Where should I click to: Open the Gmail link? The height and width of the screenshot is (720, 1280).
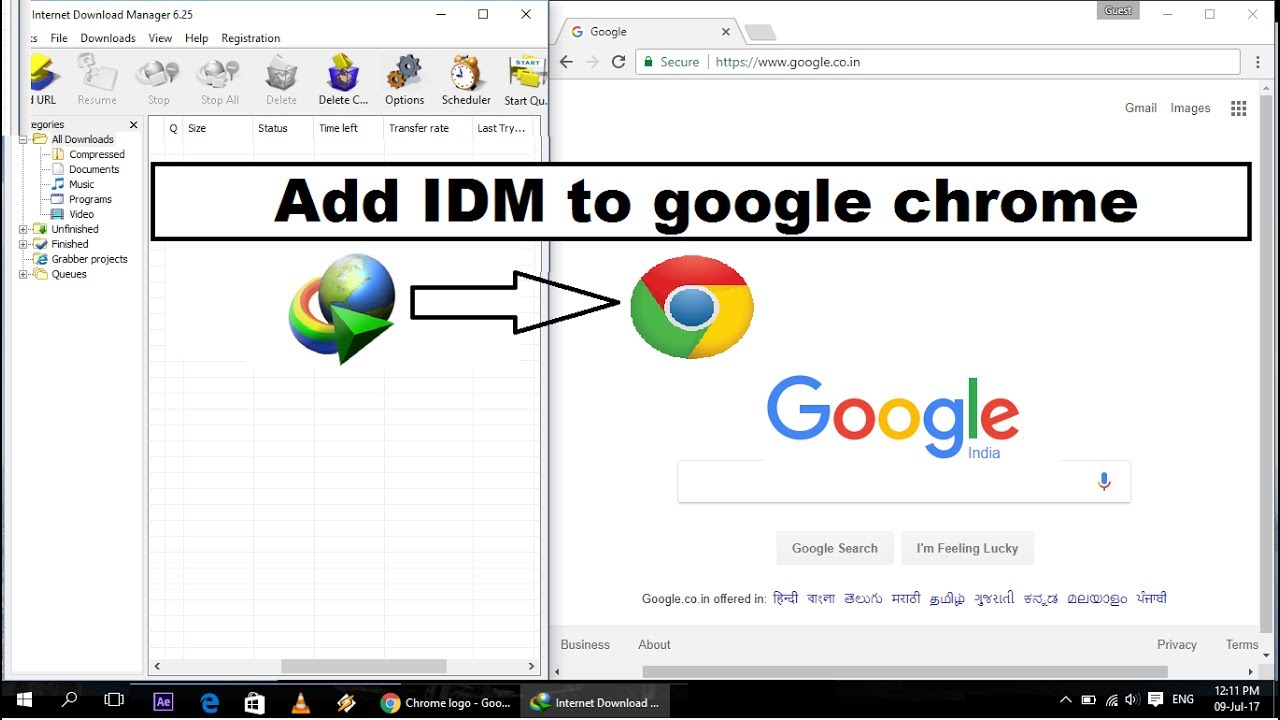[x=1141, y=108]
